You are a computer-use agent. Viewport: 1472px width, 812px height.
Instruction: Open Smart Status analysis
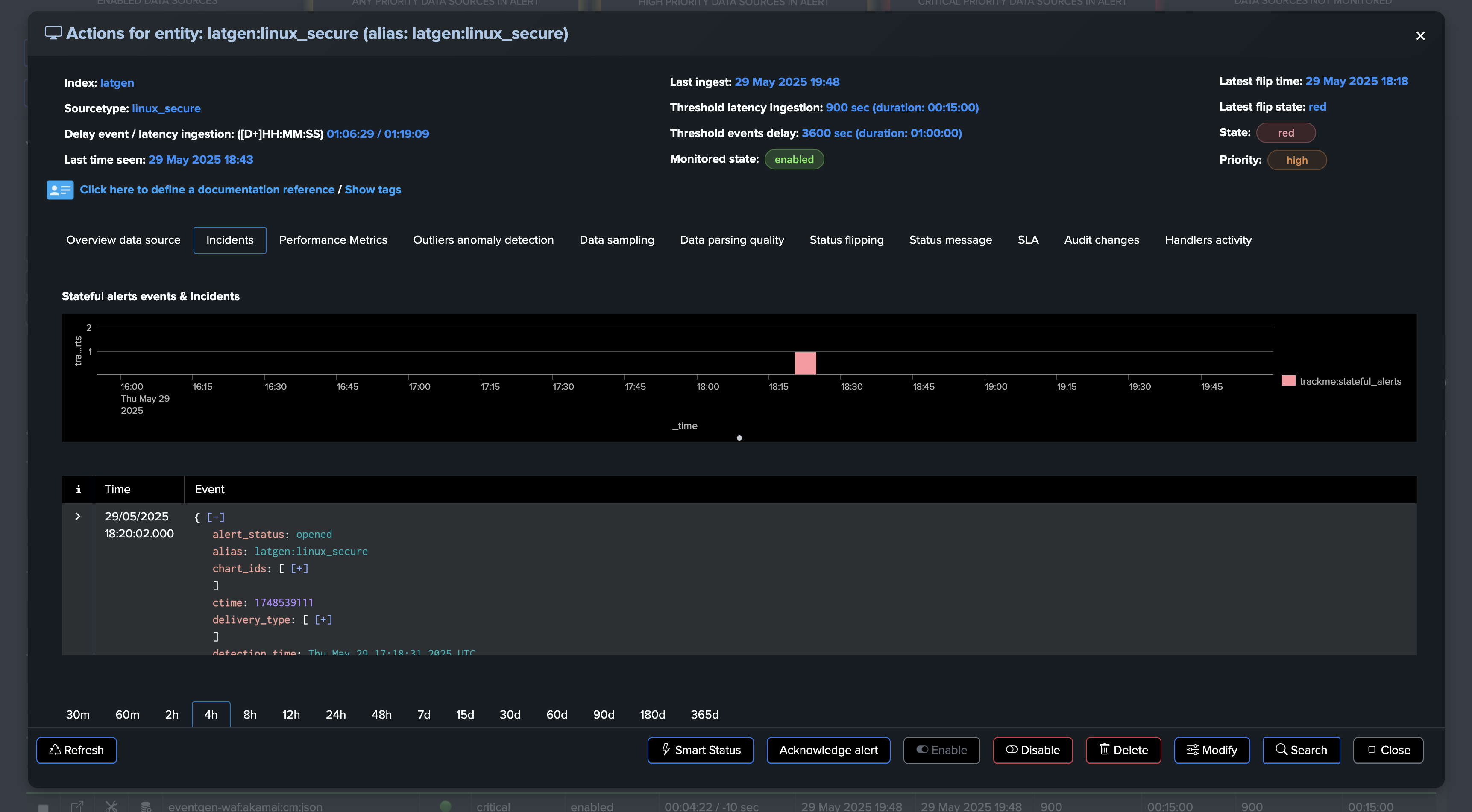[700, 750]
